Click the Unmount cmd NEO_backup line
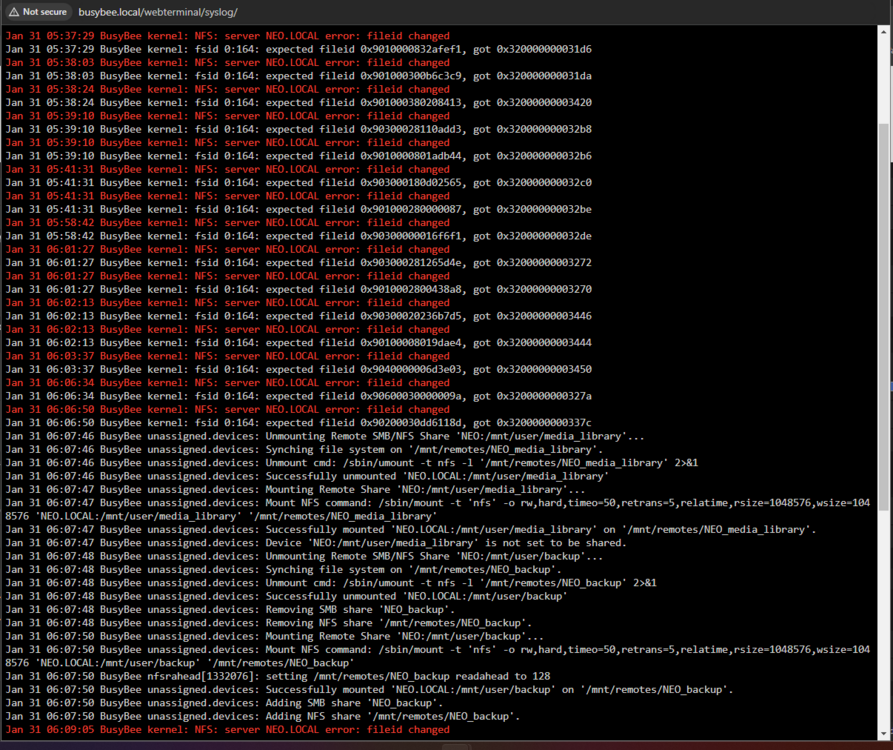Image resolution: width=893 pixels, height=750 pixels. [331, 583]
